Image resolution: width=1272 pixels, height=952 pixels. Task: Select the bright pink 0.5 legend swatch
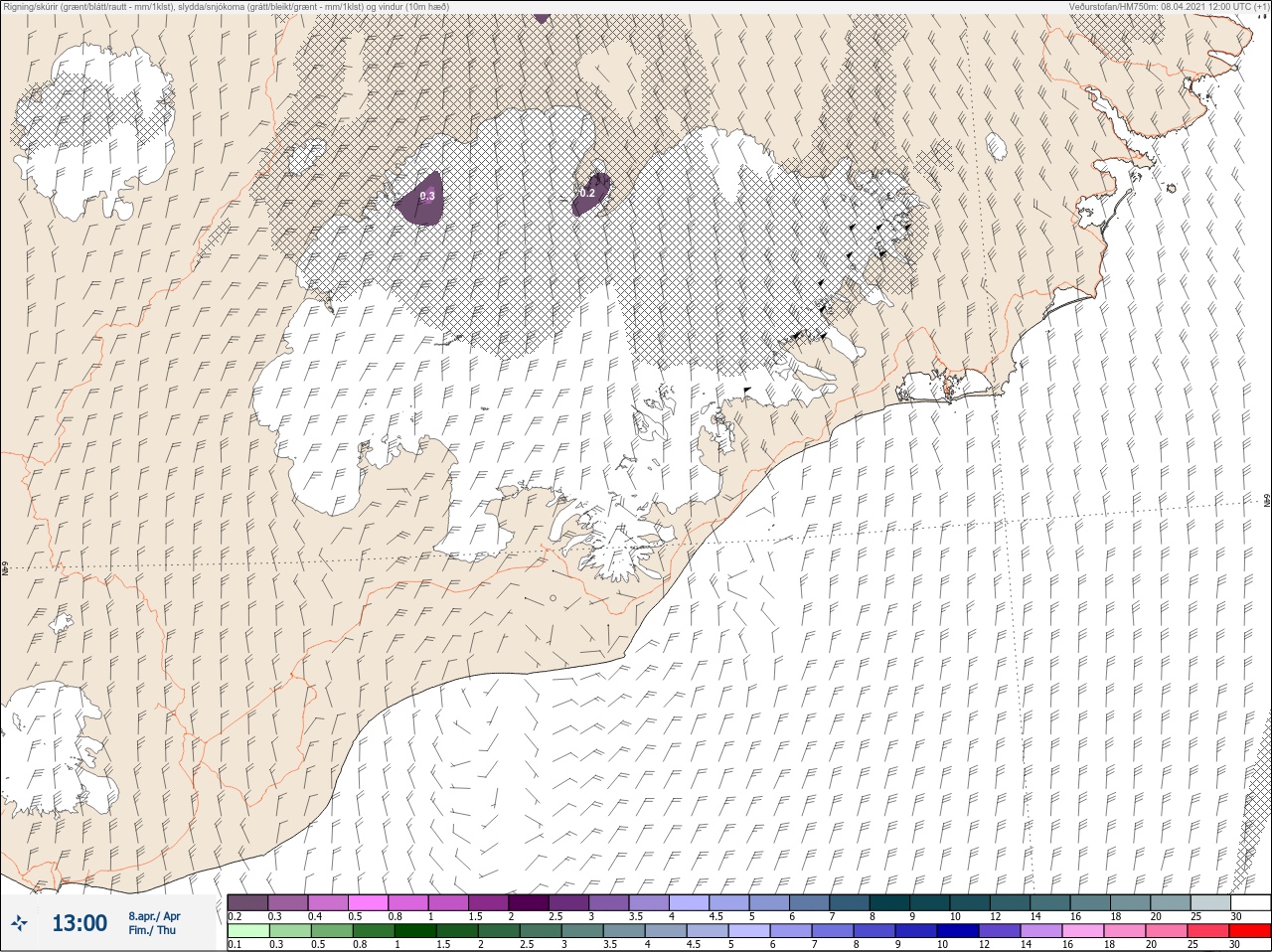[x=367, y=902]
